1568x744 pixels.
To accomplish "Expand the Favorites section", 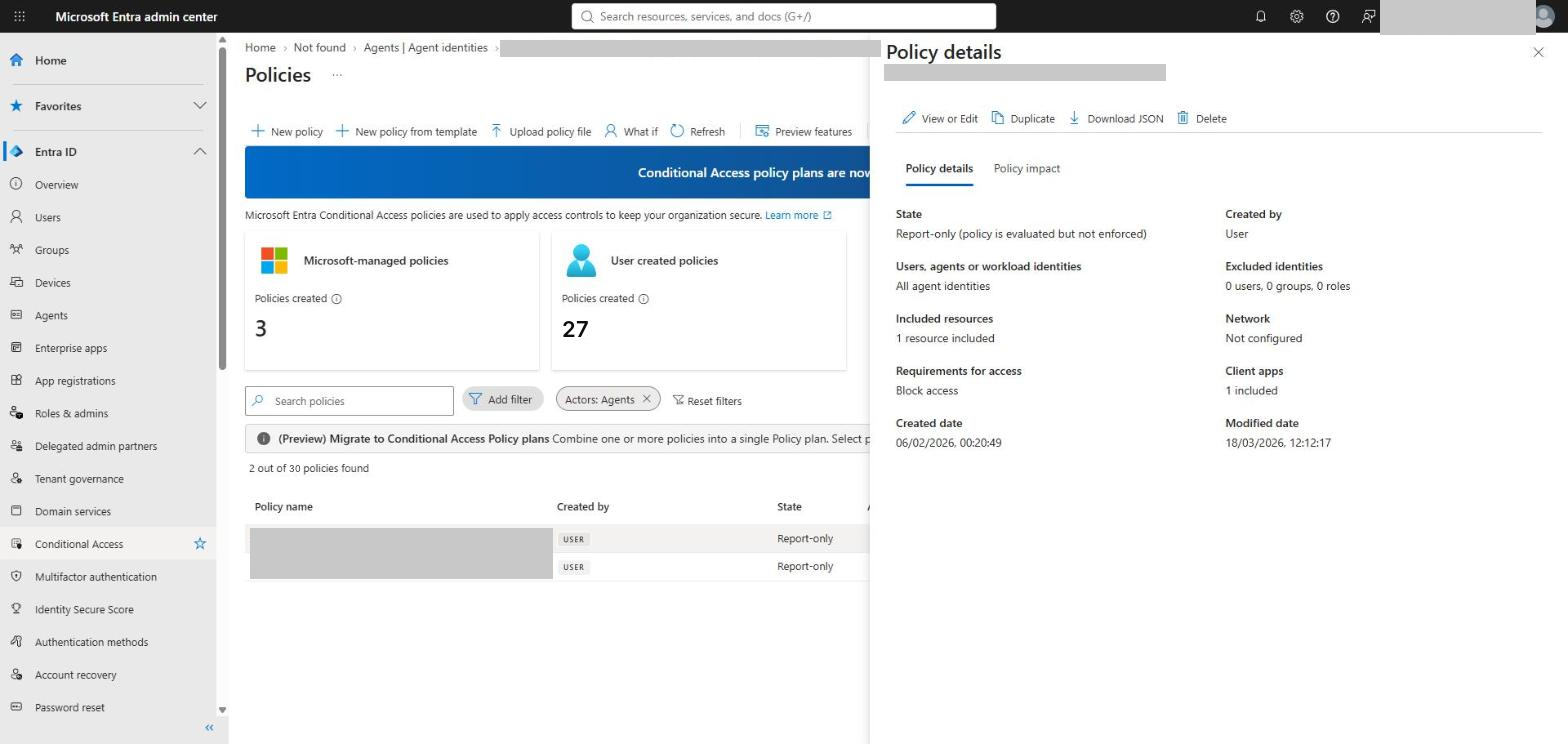I will click(199, 106).
